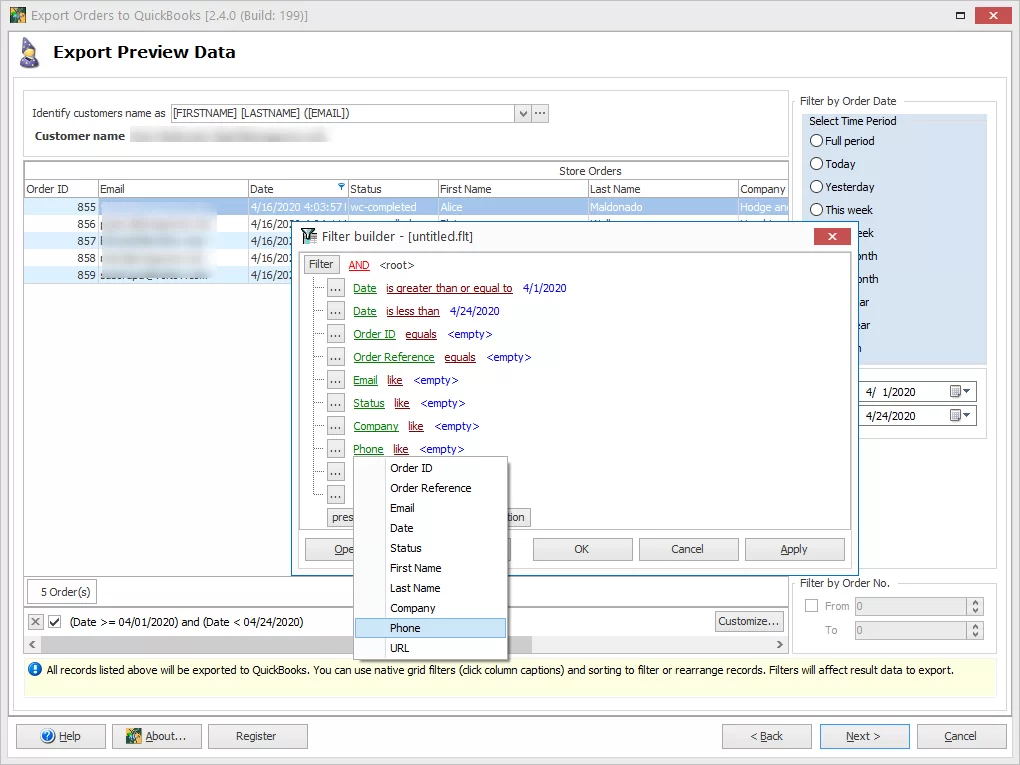
Task: Enable the From checkbox under Filter by Order No.
Action: (812, 606)
